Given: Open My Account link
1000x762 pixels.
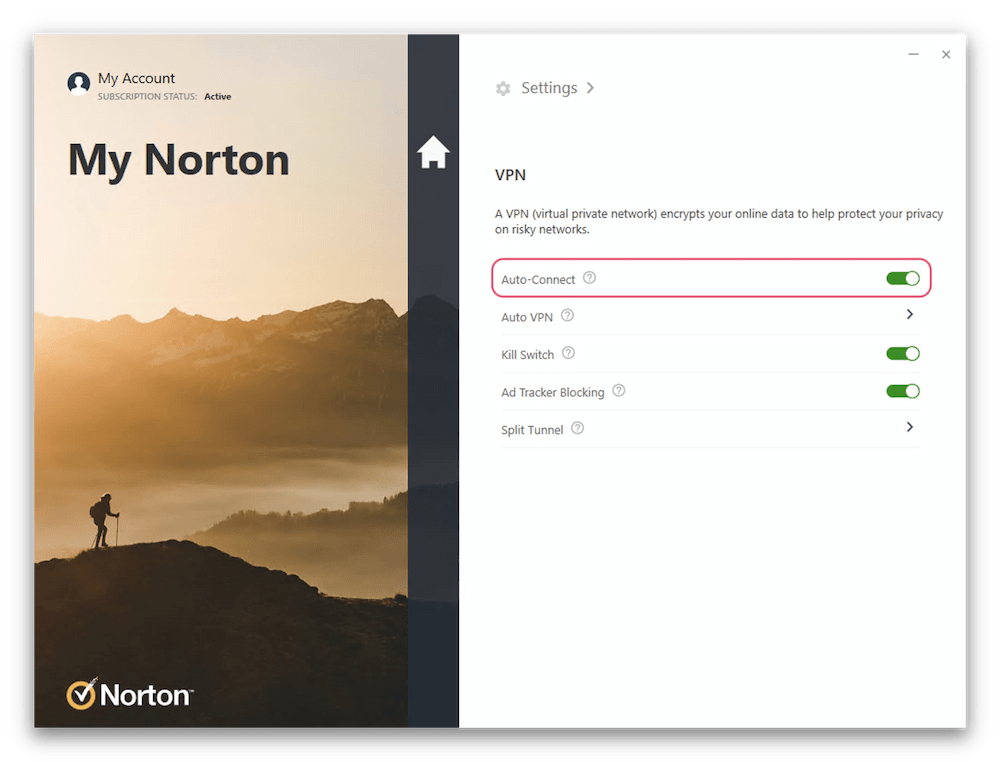Looking at the screenshot, I should click(136, 78).
